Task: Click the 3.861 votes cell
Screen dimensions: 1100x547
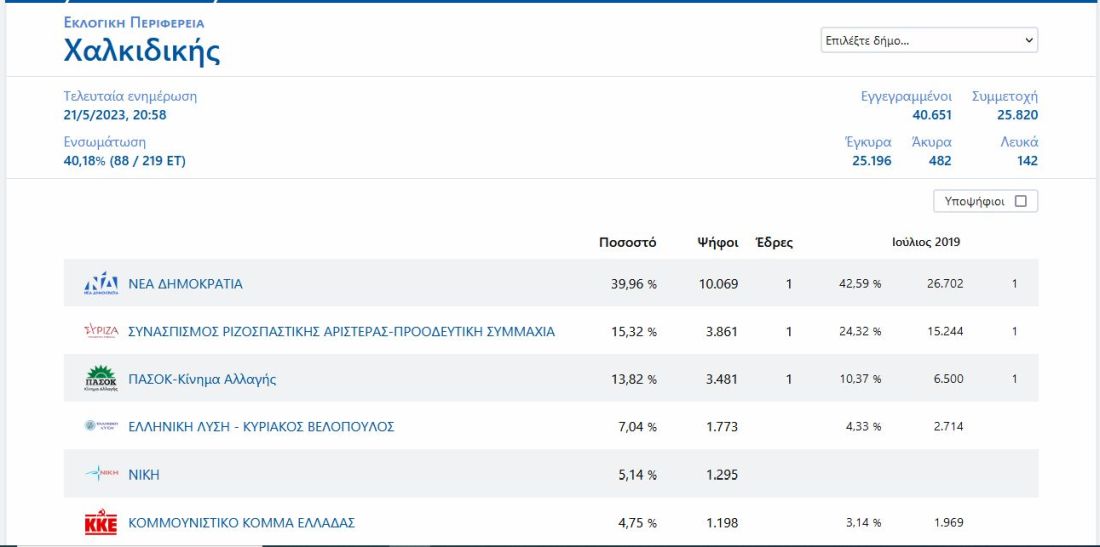Action: pos(722,332)
